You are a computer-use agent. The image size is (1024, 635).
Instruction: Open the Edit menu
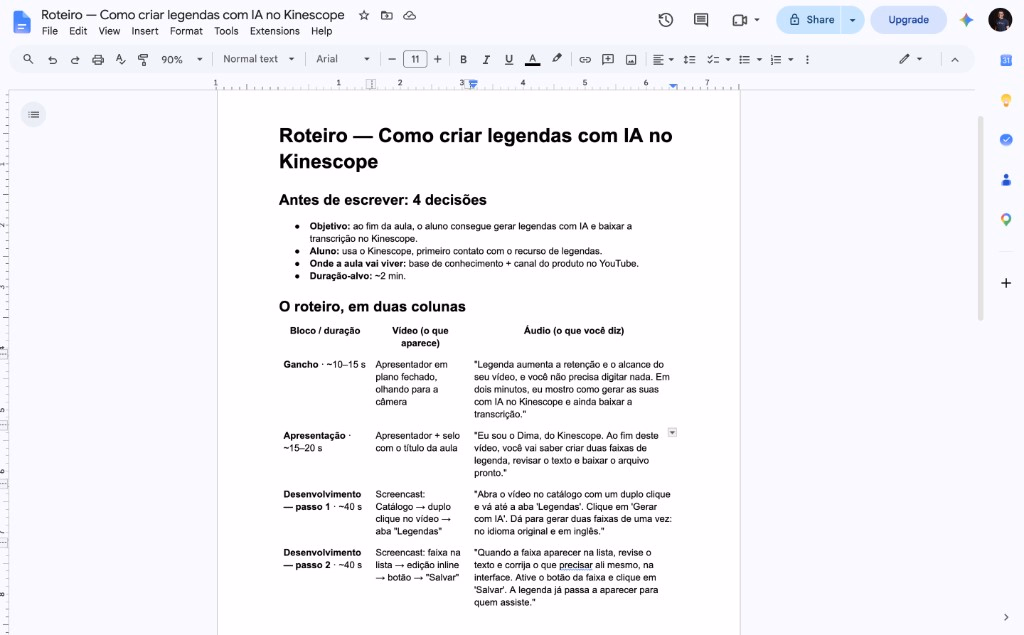(x=78, y=31)
